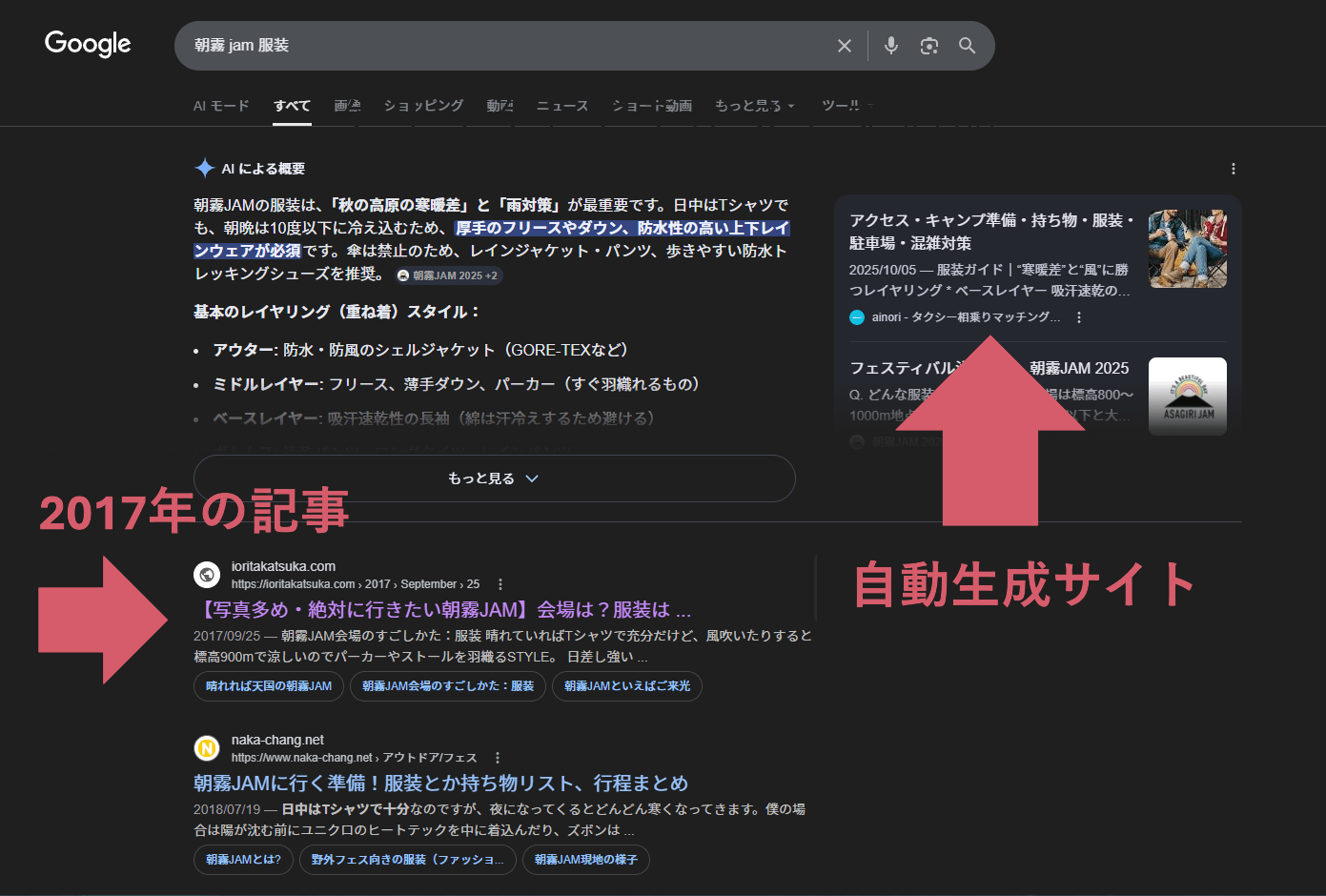Switch to the ショッピング tab
The width and height of the screenshot is (1326, 896).
423,106
